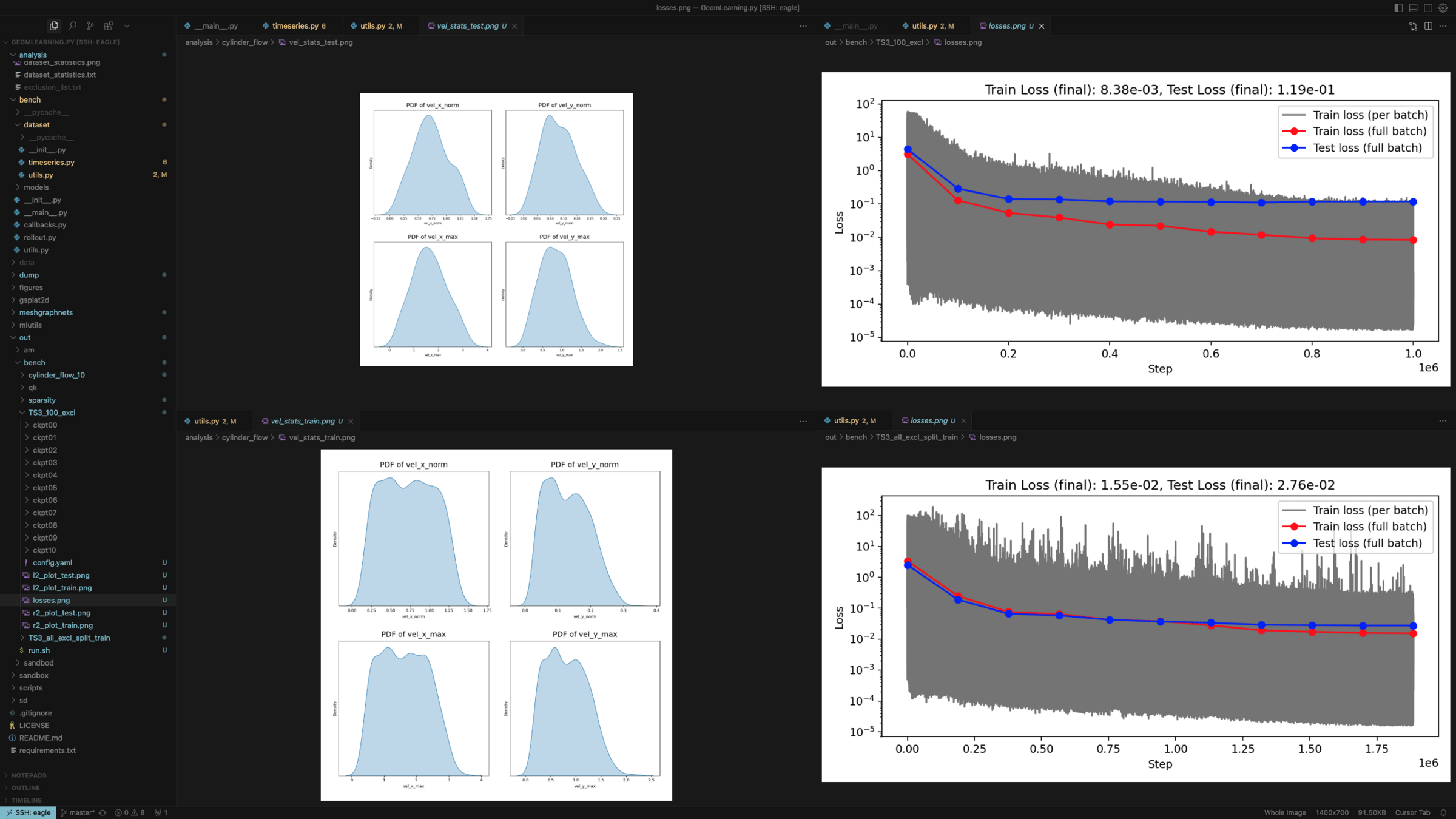Collapse the TS3_100_excl folder
Viewport: 1456px width, 819px height.
point(52,413)
